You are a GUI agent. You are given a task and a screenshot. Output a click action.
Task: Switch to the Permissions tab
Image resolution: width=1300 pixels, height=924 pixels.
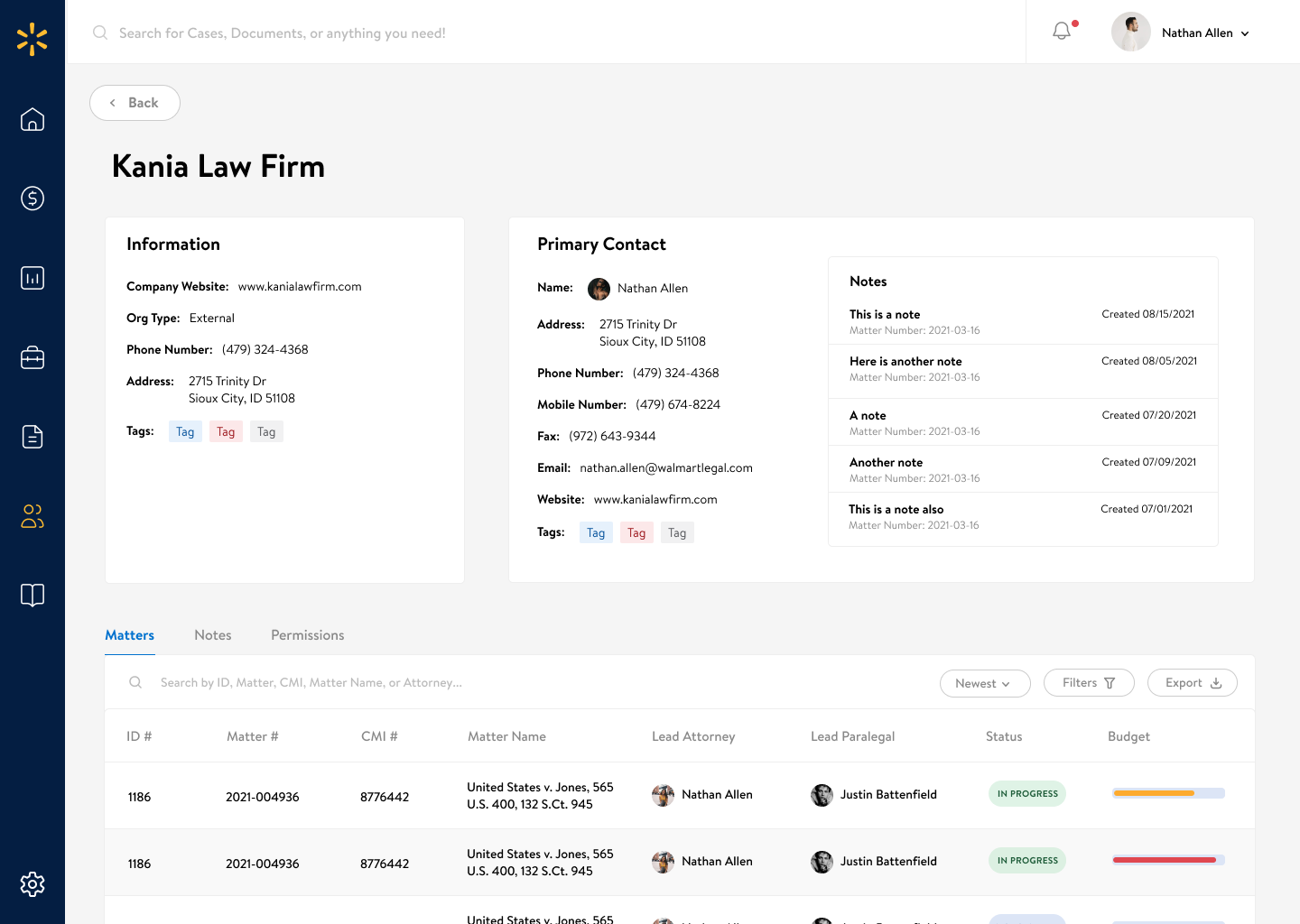click(x=308, y=635)
